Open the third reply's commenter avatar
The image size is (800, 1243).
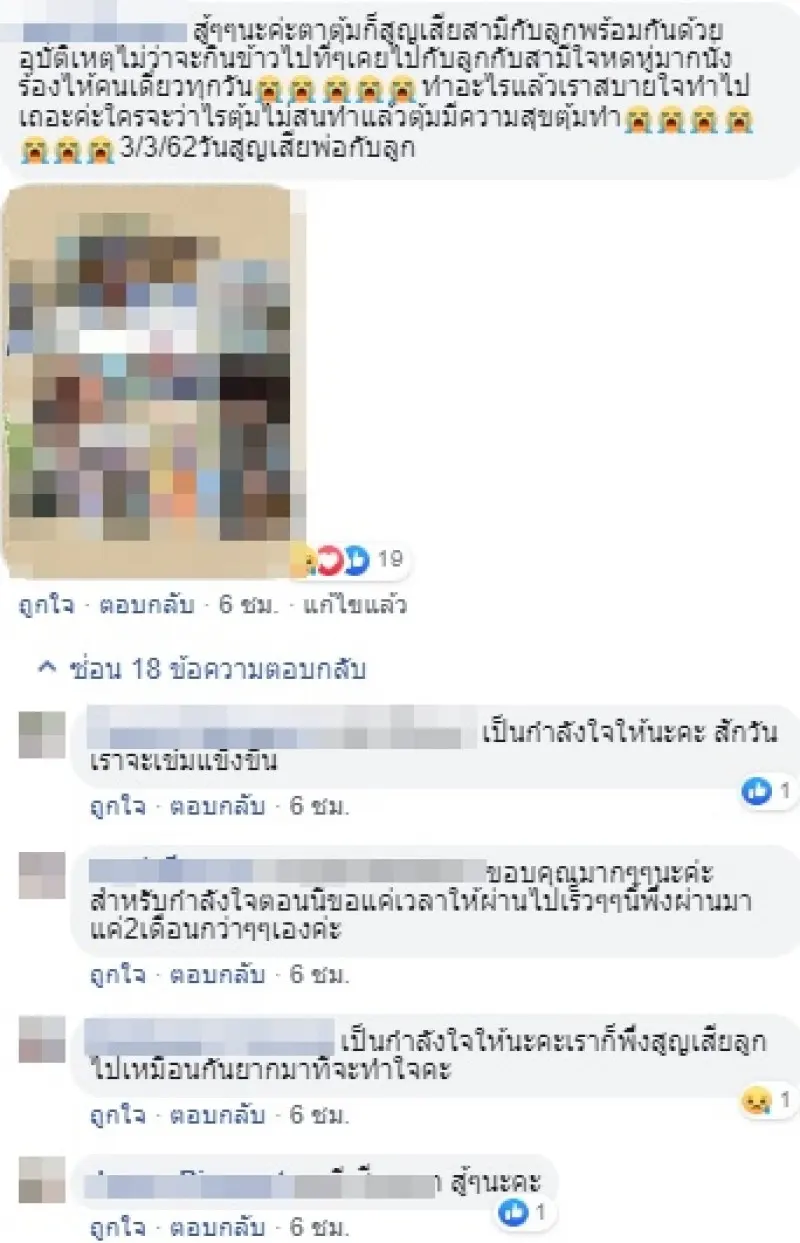tap(42, 1039)
